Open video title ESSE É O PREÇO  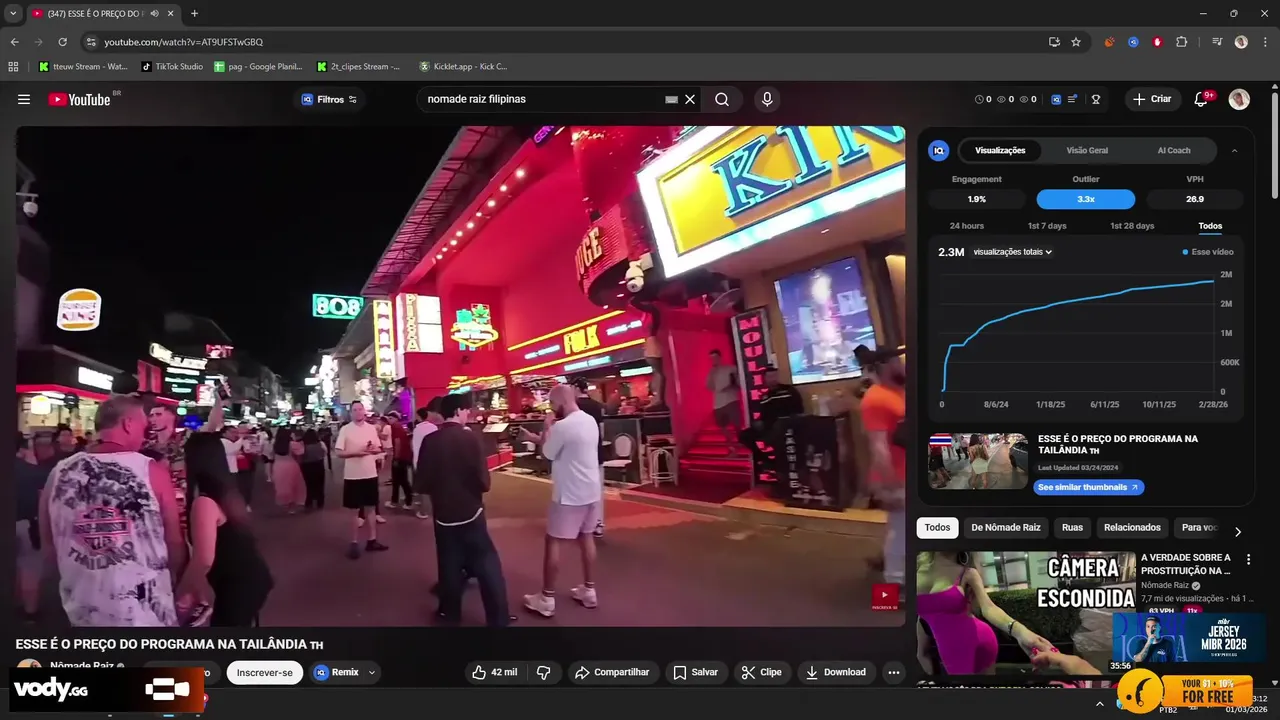point(169,644)
